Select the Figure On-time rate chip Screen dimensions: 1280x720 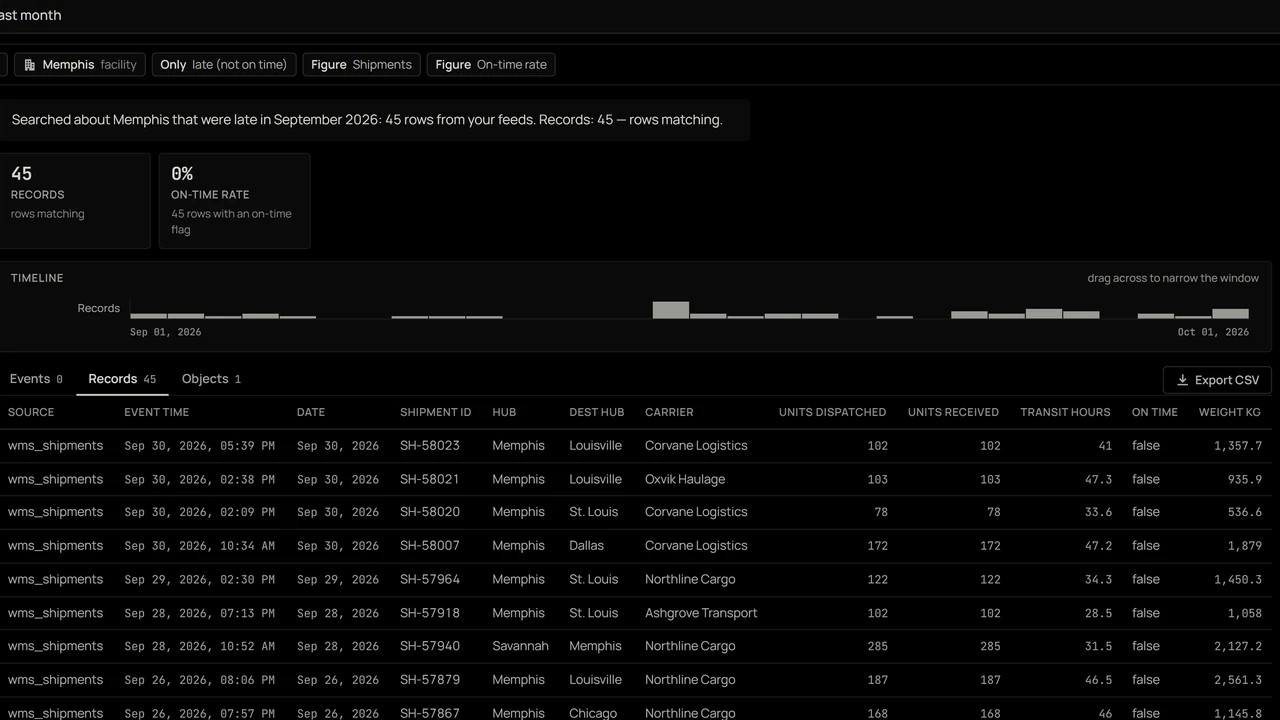pos(491,65)
